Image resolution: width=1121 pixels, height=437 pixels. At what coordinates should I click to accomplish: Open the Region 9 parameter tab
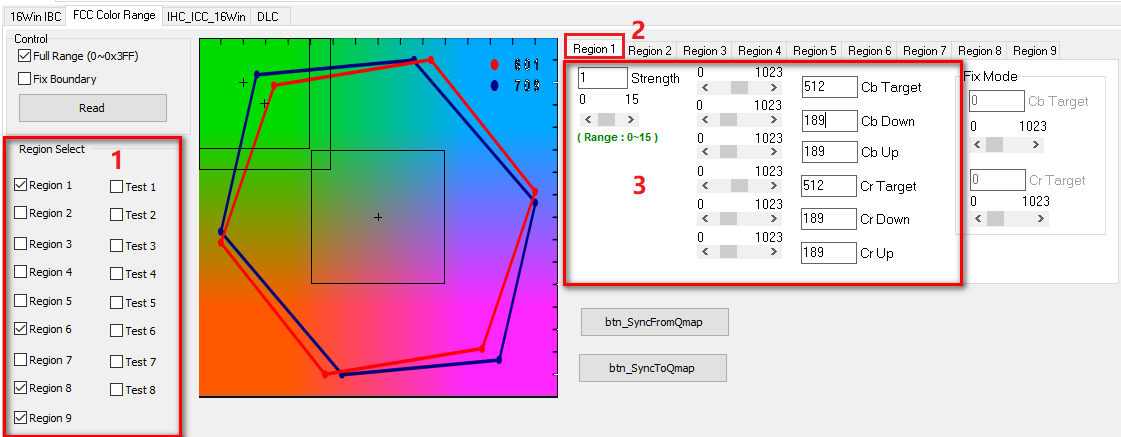tap(1034, 51)
